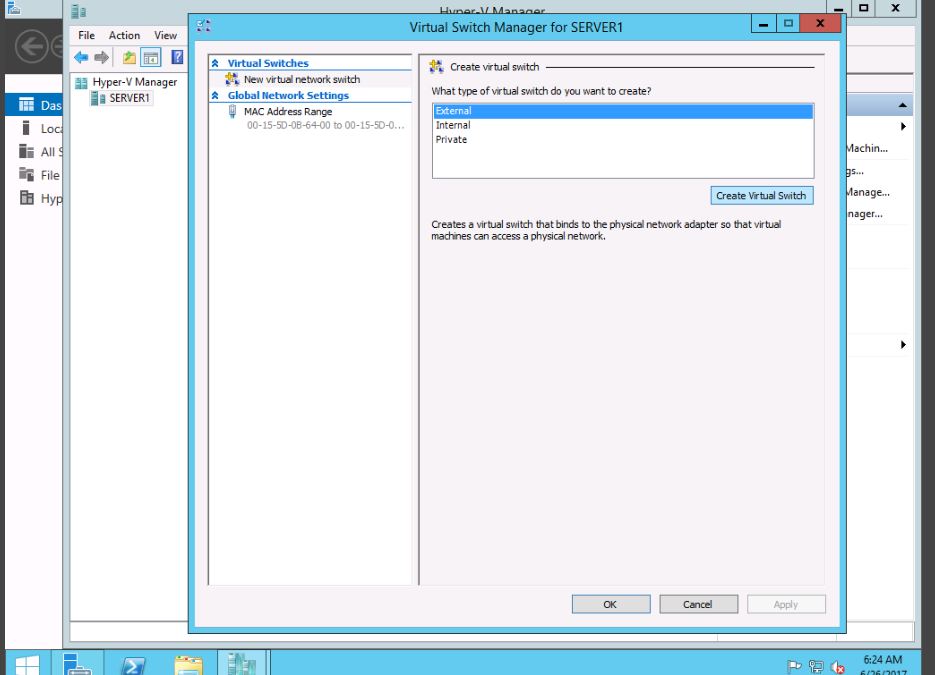Launch PowerShell from the taskbar
Screen dimensions: 935x675
(x=132, y=665)
